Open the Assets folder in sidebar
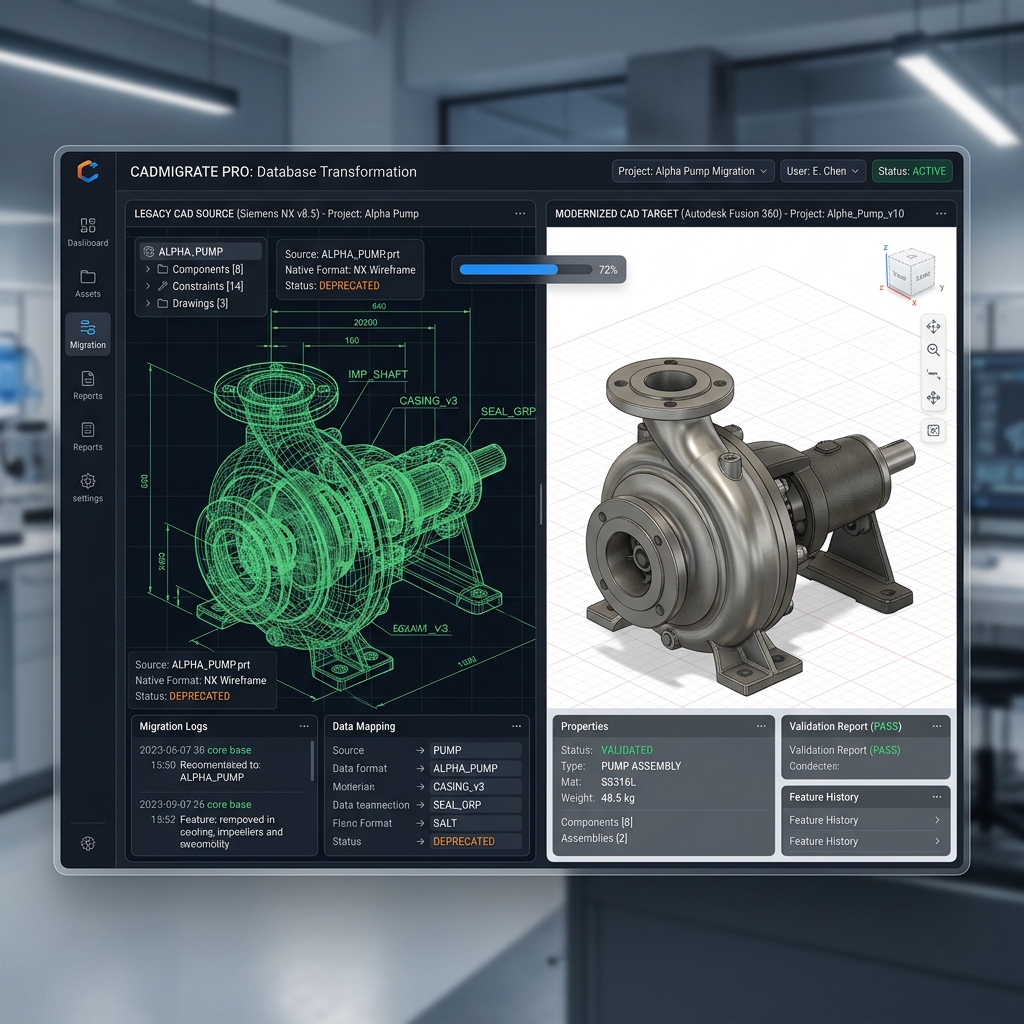The image size is (1024, 1024). pyautogui.click(x=88, y=283)
